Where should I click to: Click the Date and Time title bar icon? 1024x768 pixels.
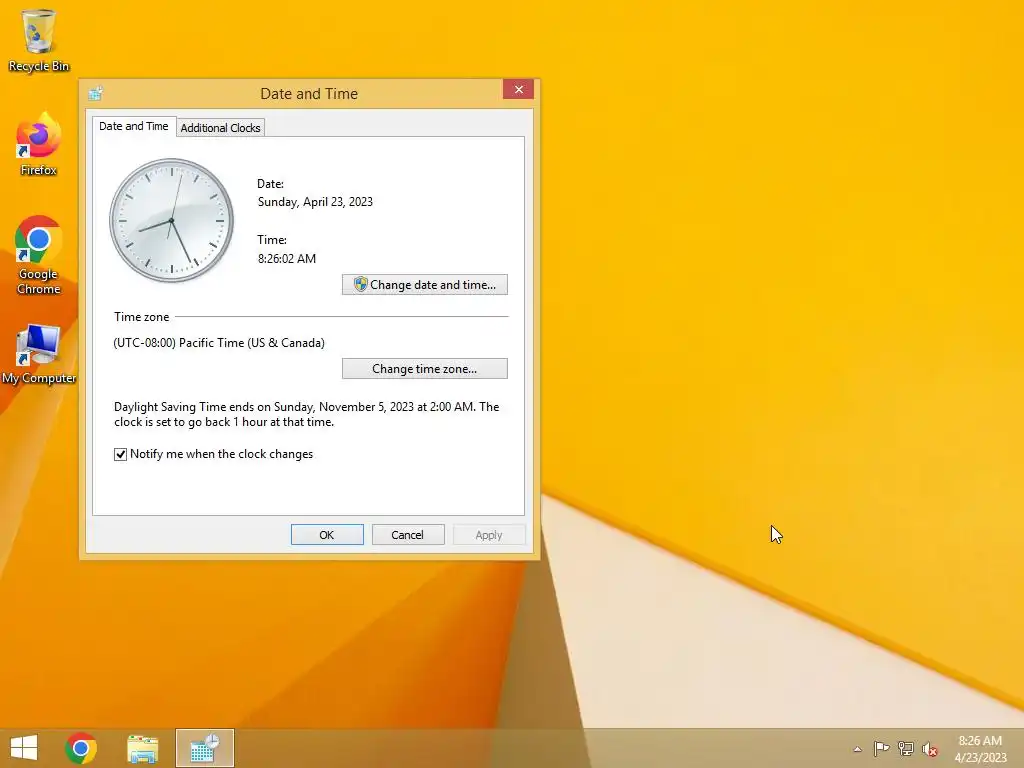coord(96,93)
